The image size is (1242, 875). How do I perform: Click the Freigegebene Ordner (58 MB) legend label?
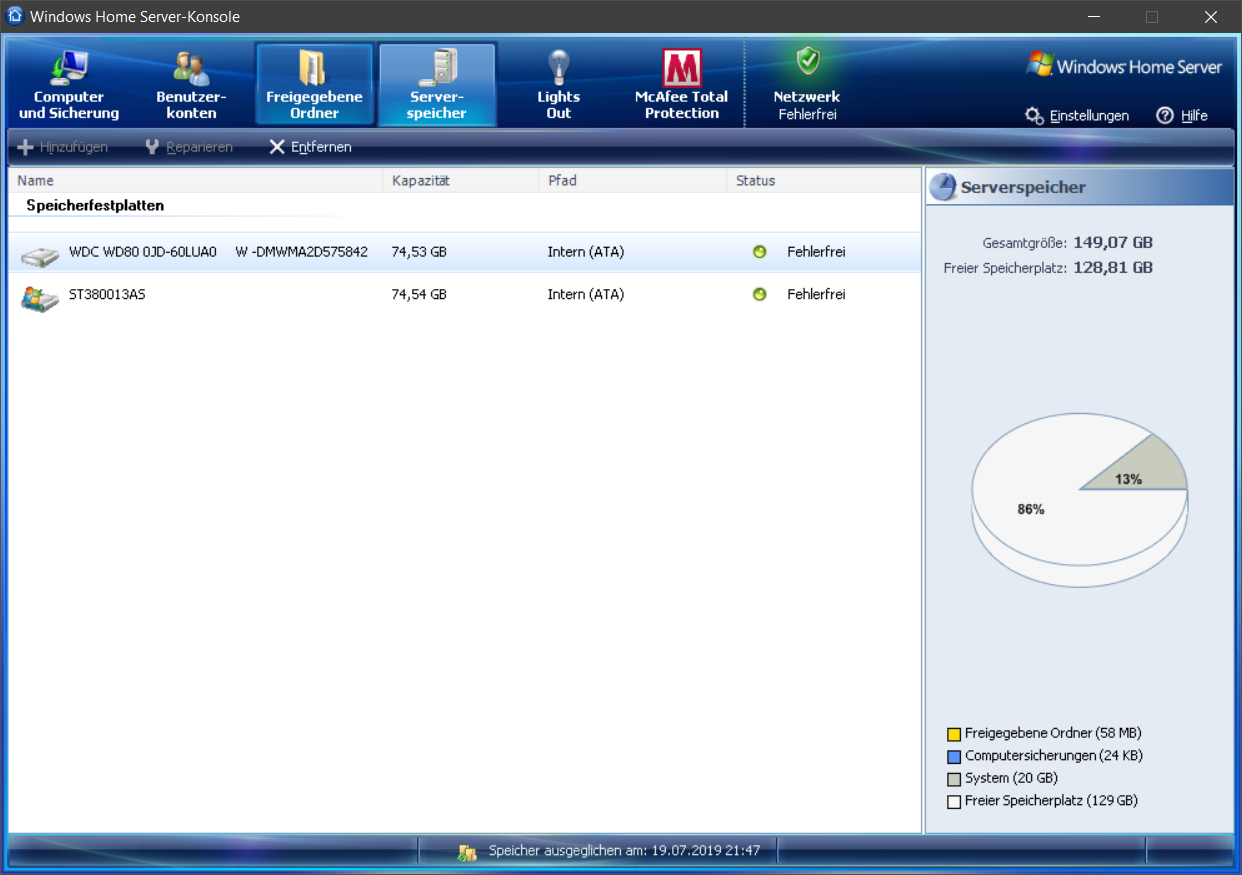click(x=1053, y=734)
